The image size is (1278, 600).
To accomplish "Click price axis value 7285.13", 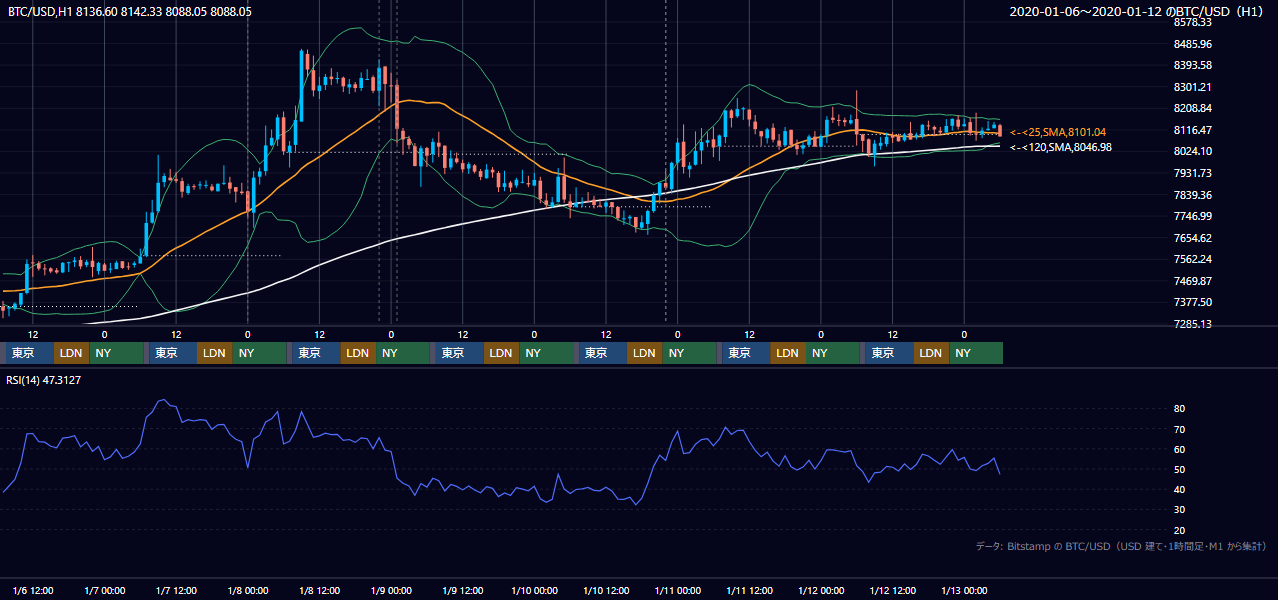I will 1192,324.
